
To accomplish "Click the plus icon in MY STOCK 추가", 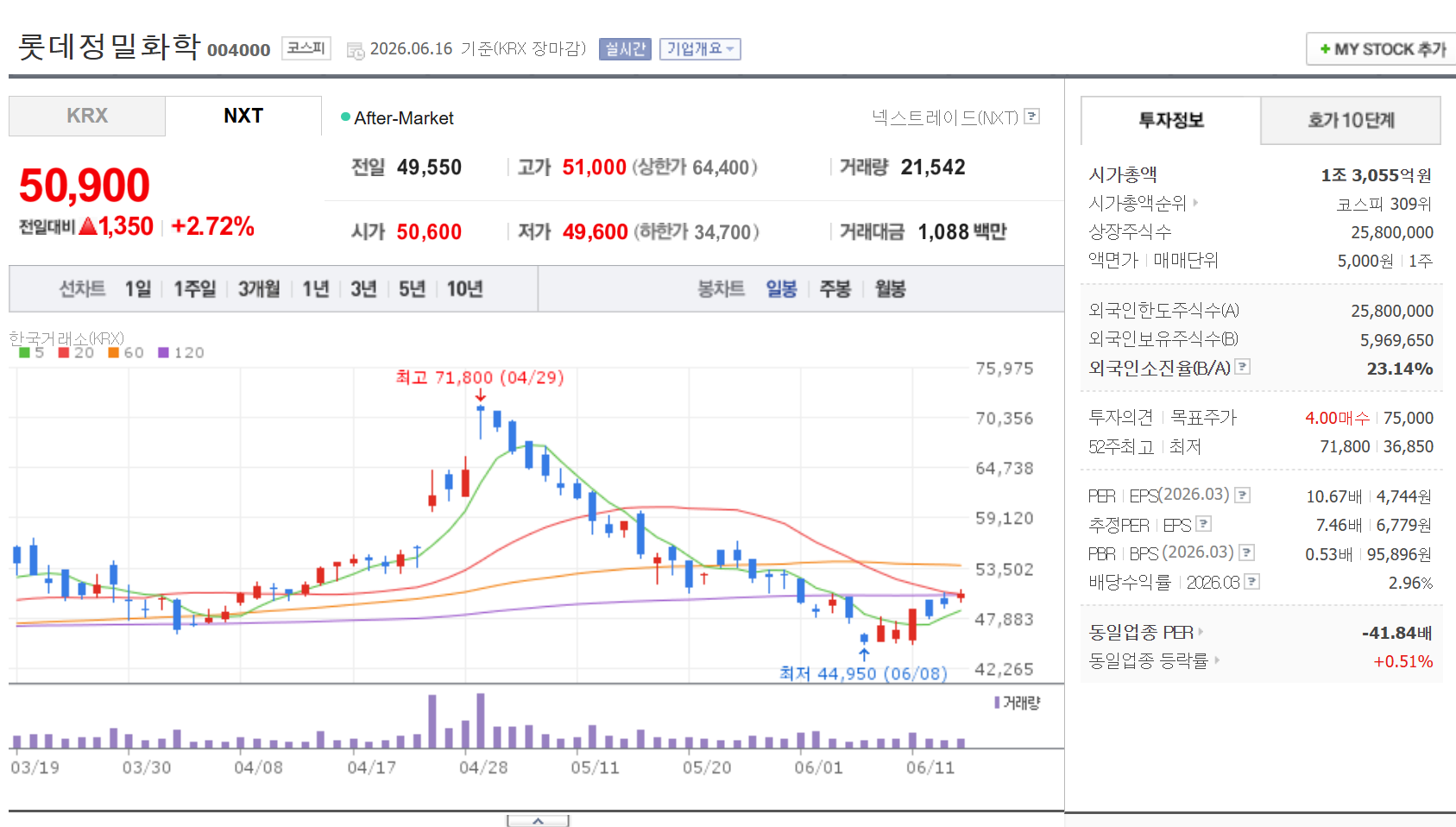I will click(x=1325, y=49).
